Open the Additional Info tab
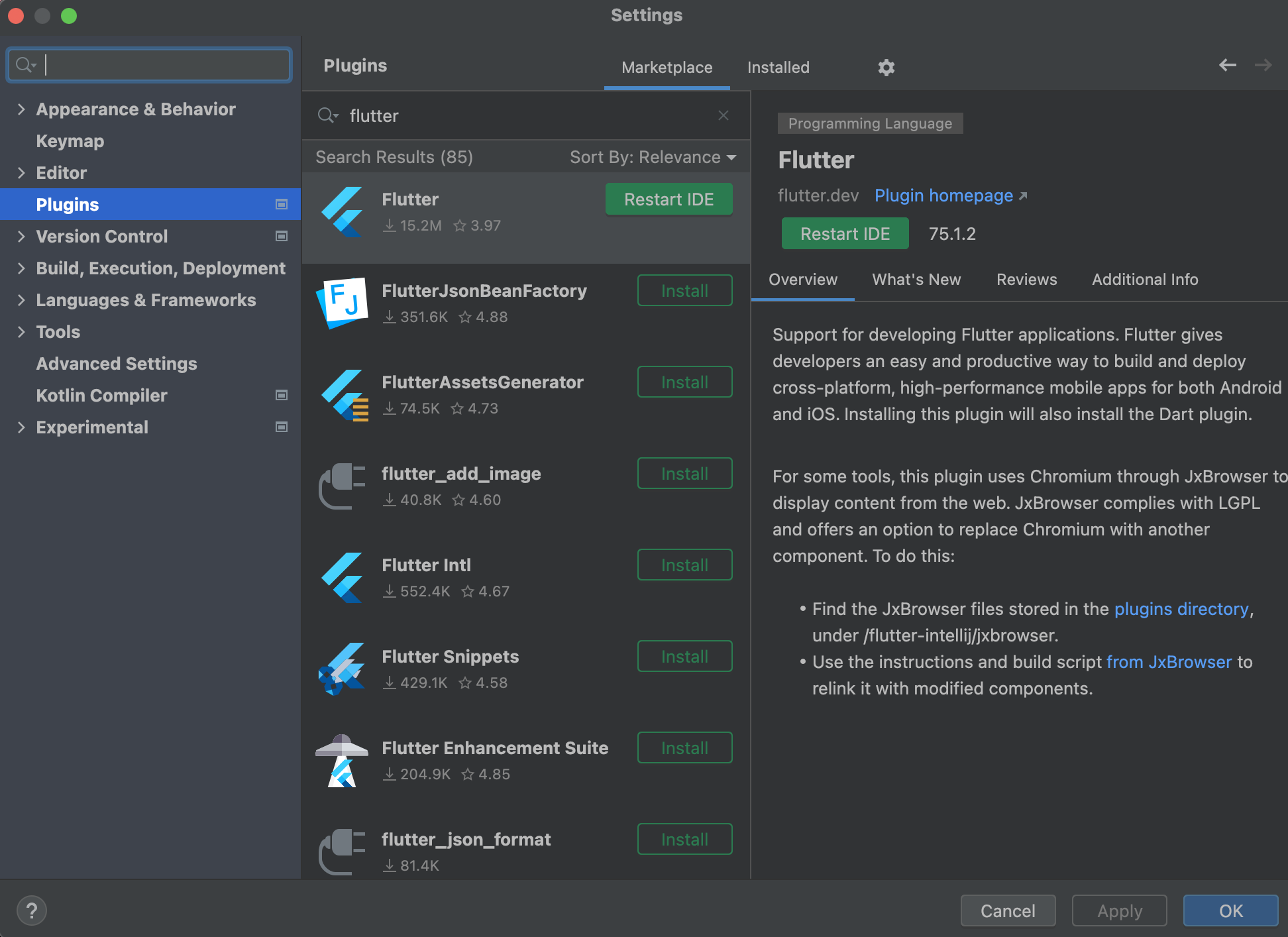 (1145, 280)
